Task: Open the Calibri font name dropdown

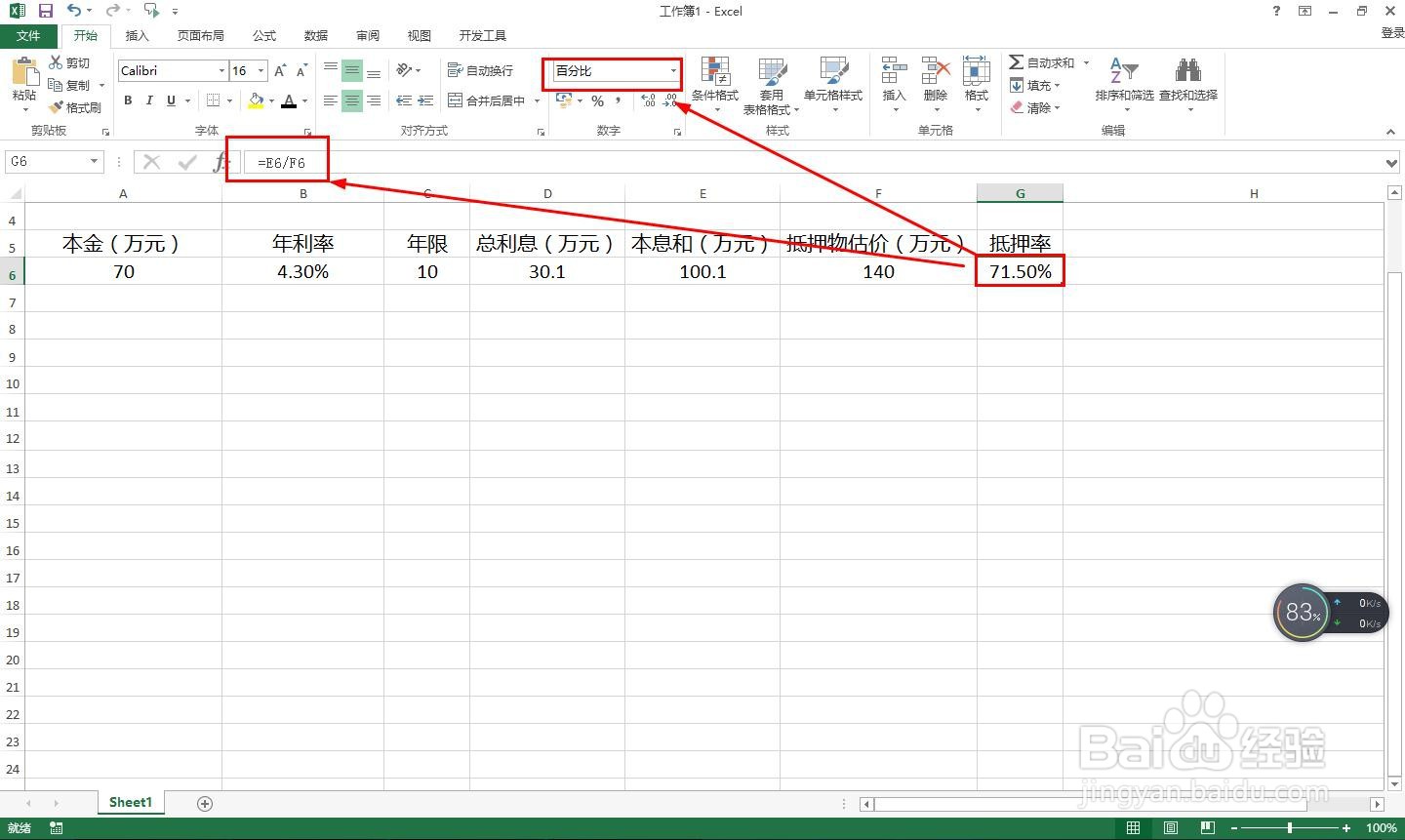Action: [221, 70]
